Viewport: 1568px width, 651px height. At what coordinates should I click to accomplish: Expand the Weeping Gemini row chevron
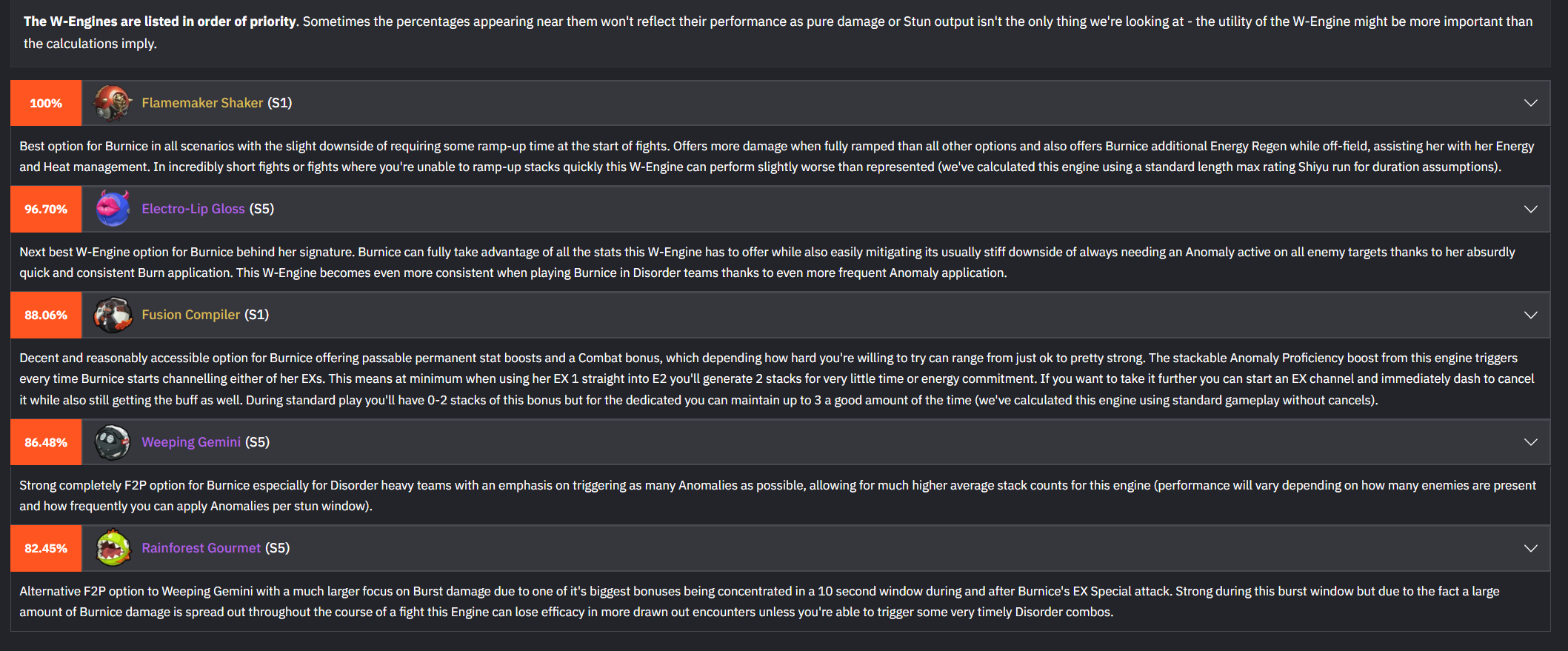(x=1531, y=442)
